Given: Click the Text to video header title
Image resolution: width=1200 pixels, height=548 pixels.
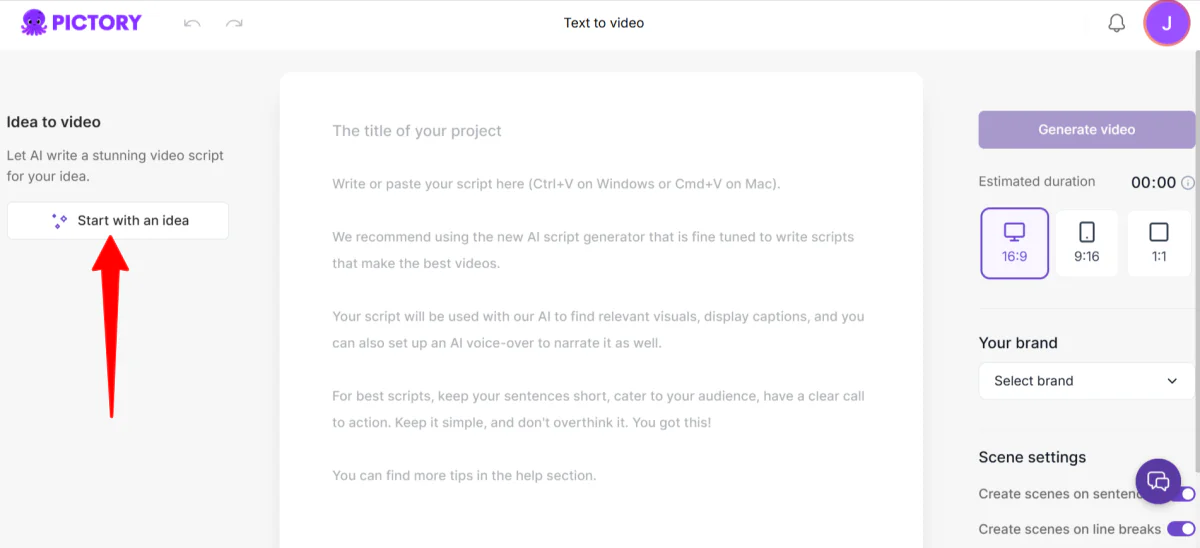Looking at the screenshot, I should click(x=604, y=23).
